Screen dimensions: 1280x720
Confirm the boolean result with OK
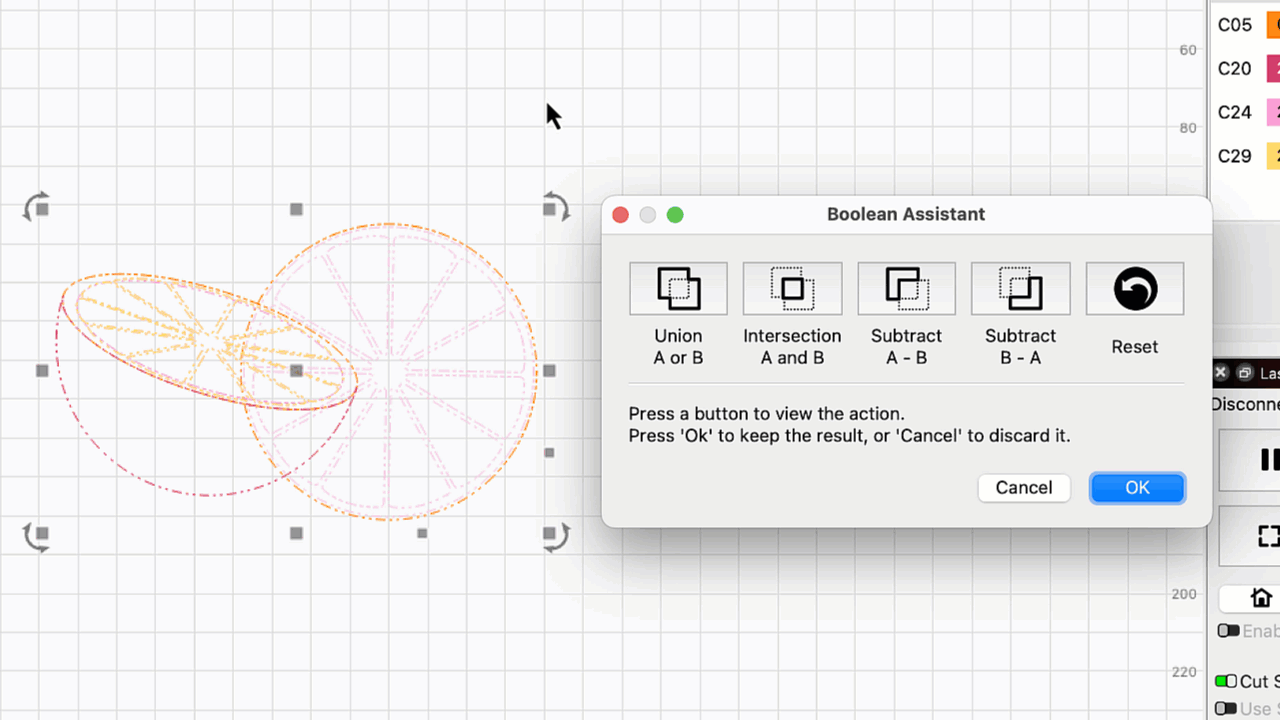tap(1137, 487)
